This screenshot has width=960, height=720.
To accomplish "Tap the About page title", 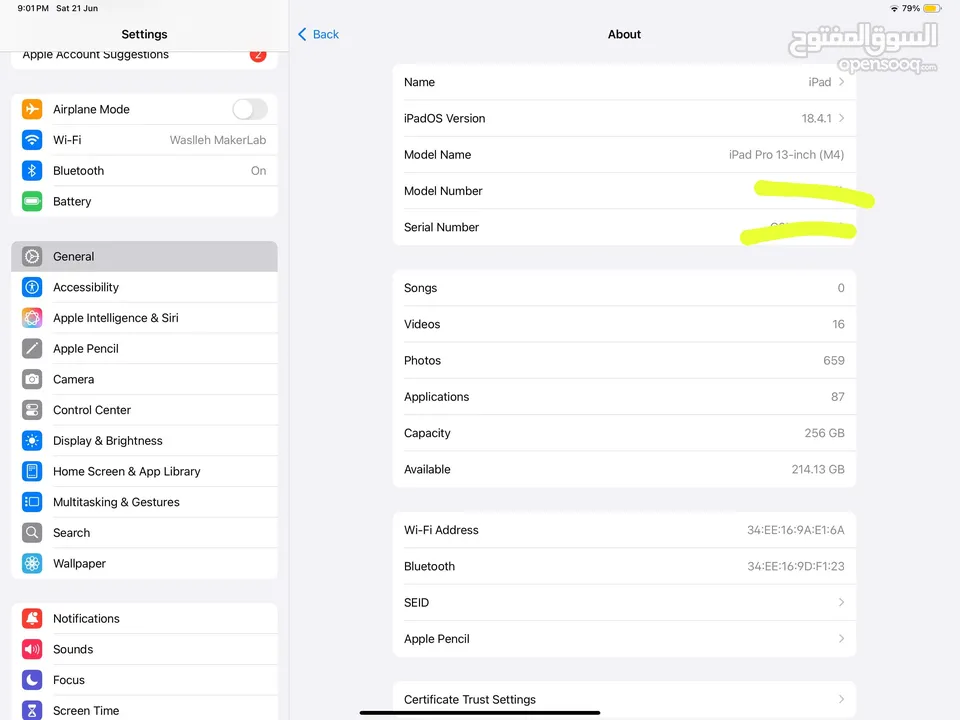I will coord(624,34).
